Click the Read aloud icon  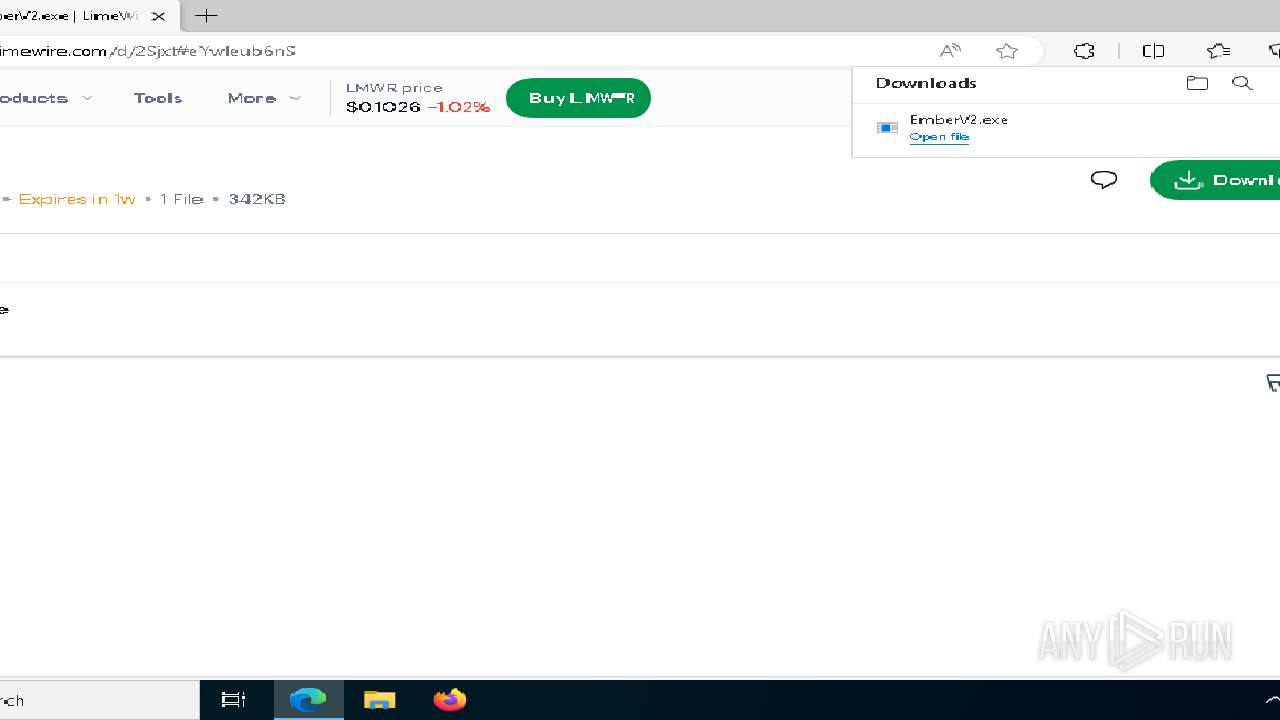point(950,51)
